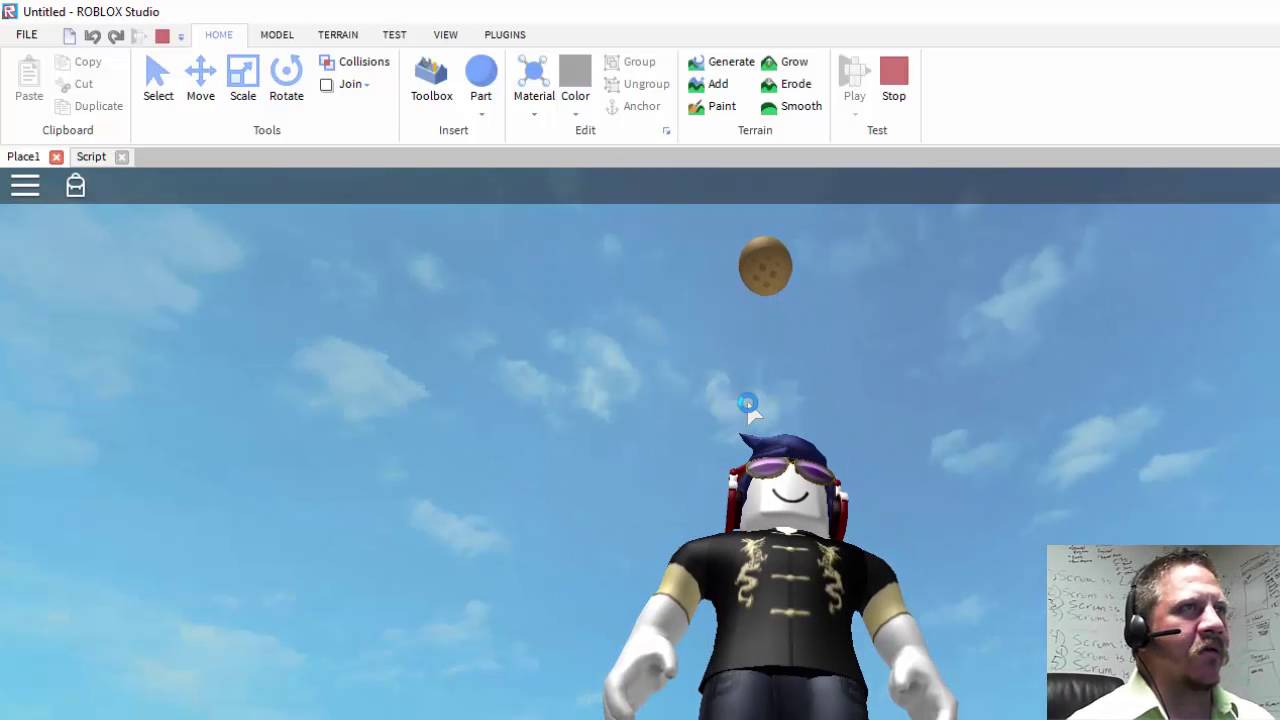Expand the Play mode dropdown arrow
The image size is (1280, 720).
[x=854, y=114]
